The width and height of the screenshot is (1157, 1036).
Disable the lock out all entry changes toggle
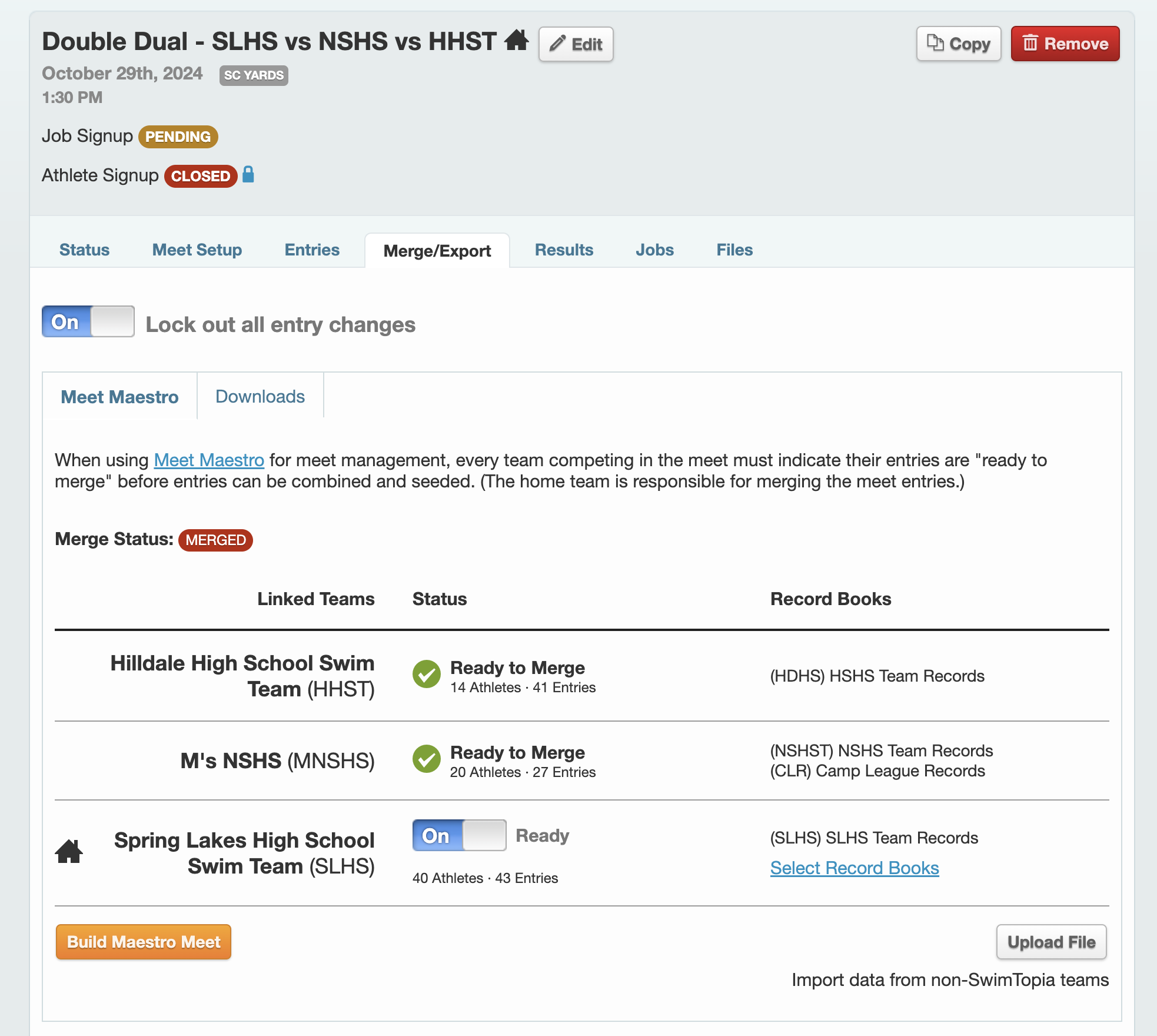87,322
